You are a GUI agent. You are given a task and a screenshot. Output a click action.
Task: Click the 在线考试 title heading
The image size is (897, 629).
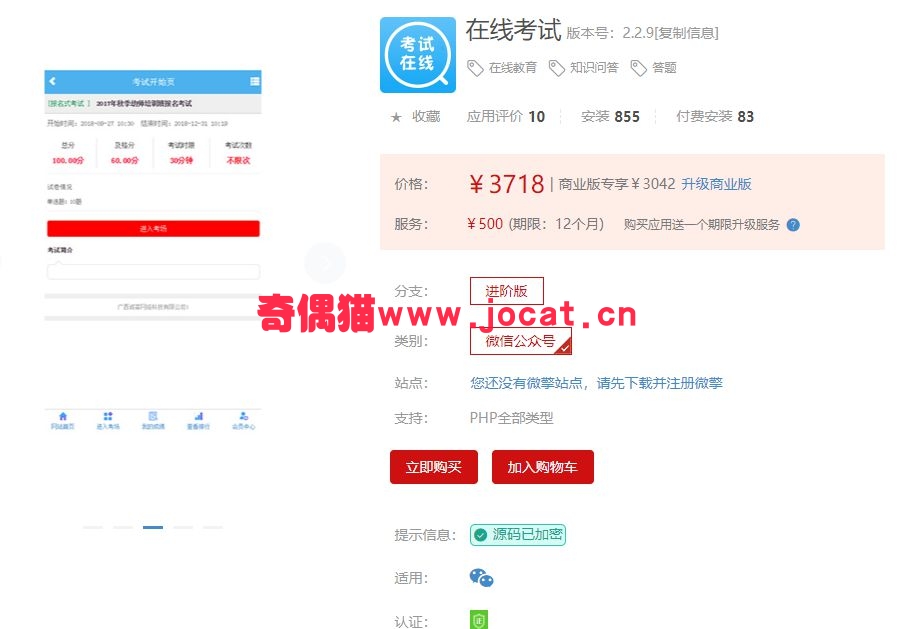pos(513,30)
